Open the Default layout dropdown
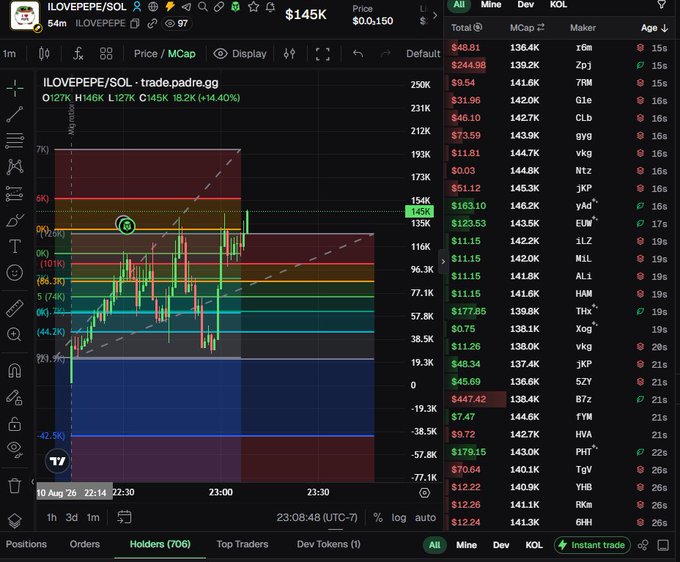Viewport: 680px width, 562px height. (423, 53)
